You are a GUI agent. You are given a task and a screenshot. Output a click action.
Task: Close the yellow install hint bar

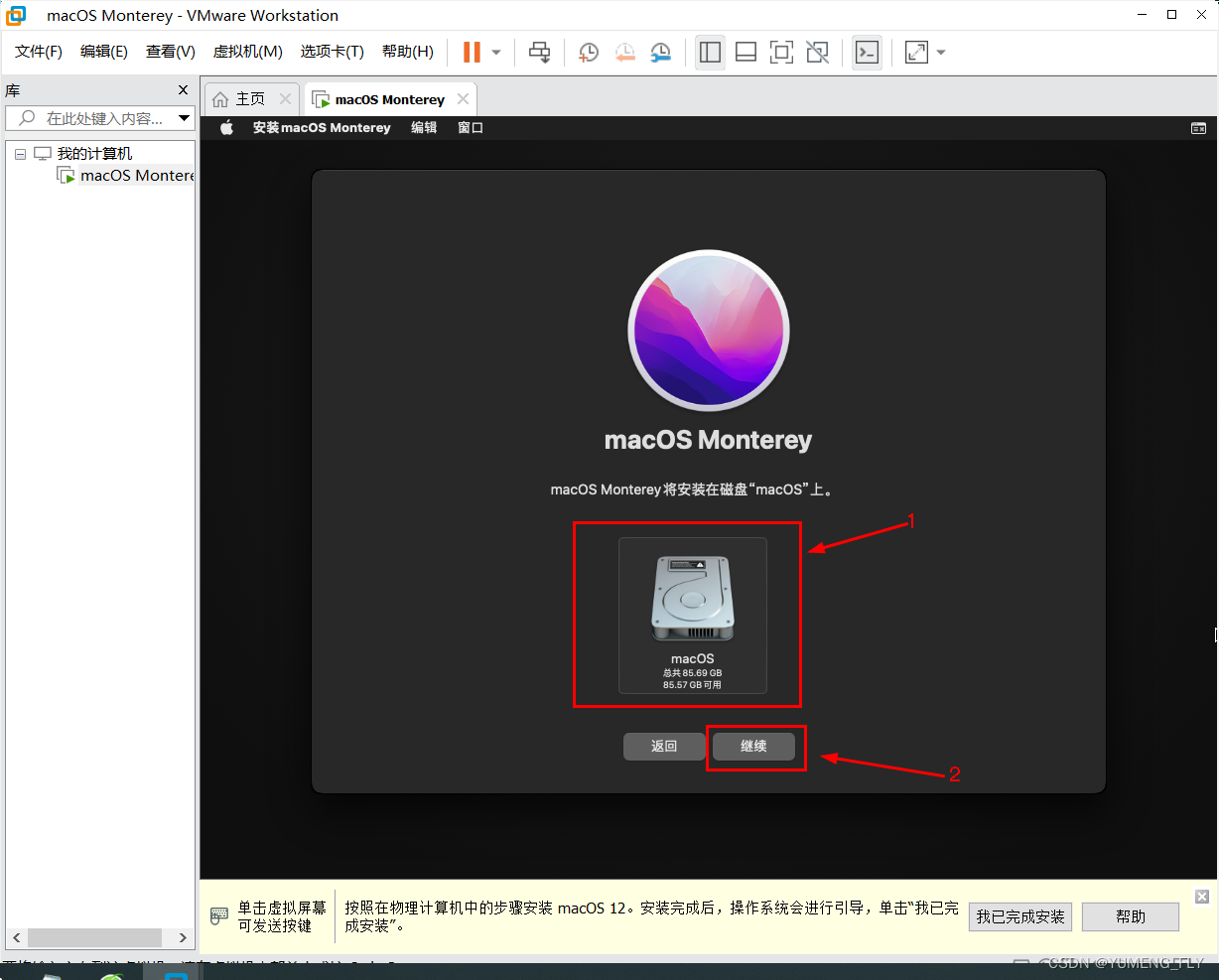tap(1202, 897)
